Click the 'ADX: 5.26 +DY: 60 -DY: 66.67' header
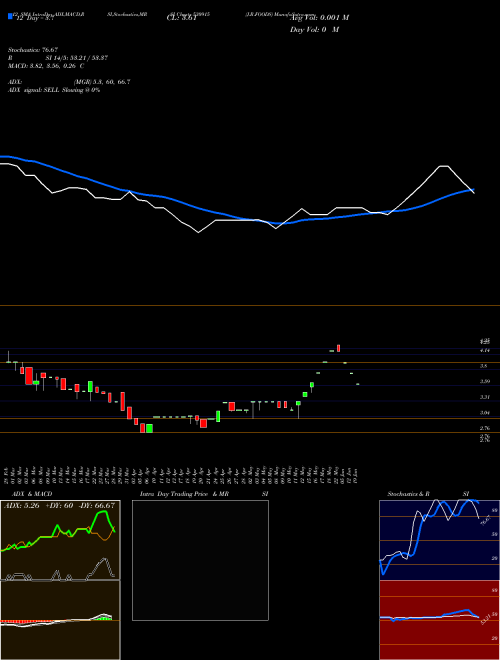Viewport: 500px width, 660px height. [x=59, y=505]
